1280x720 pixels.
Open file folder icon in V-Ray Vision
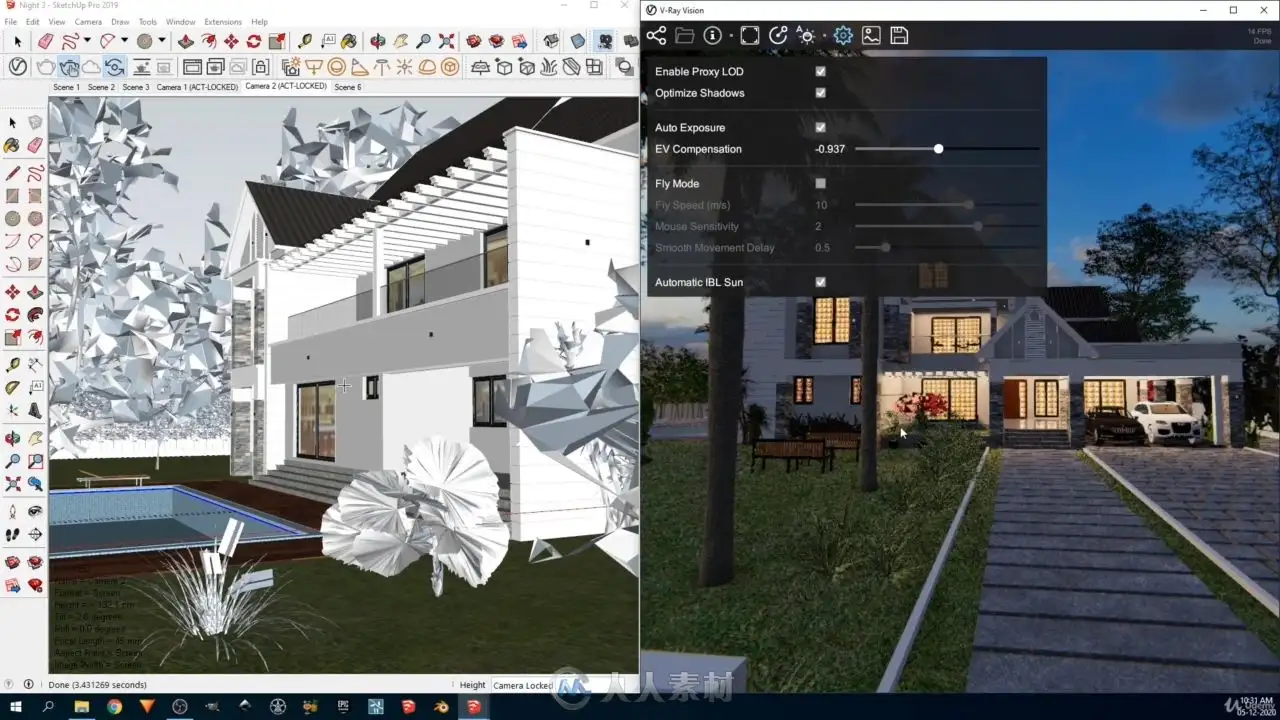tap(684, 36)
